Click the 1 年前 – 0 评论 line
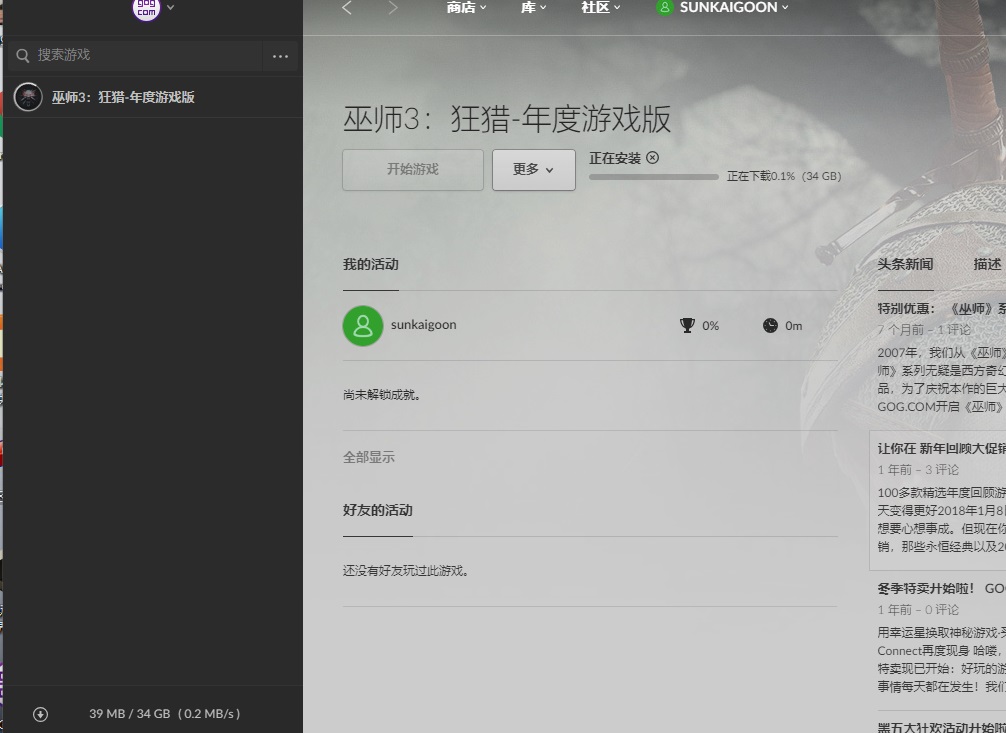Screen dimensions: 1006x733 [x=918, y=610]
